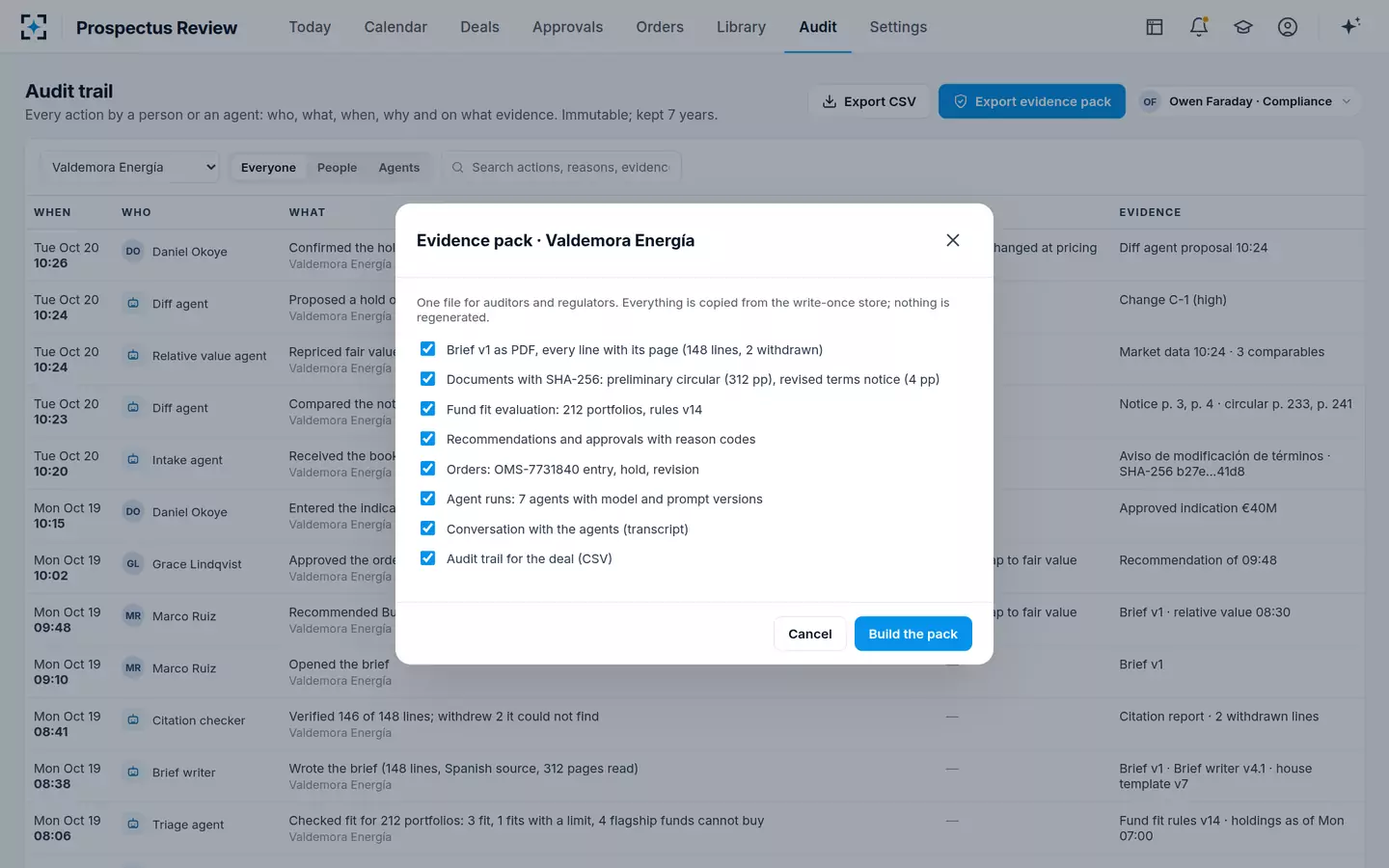Open the Valdemora Energía deal dropdown
1389x868 pixels.
pyautogui.click(x=129, y=167)
